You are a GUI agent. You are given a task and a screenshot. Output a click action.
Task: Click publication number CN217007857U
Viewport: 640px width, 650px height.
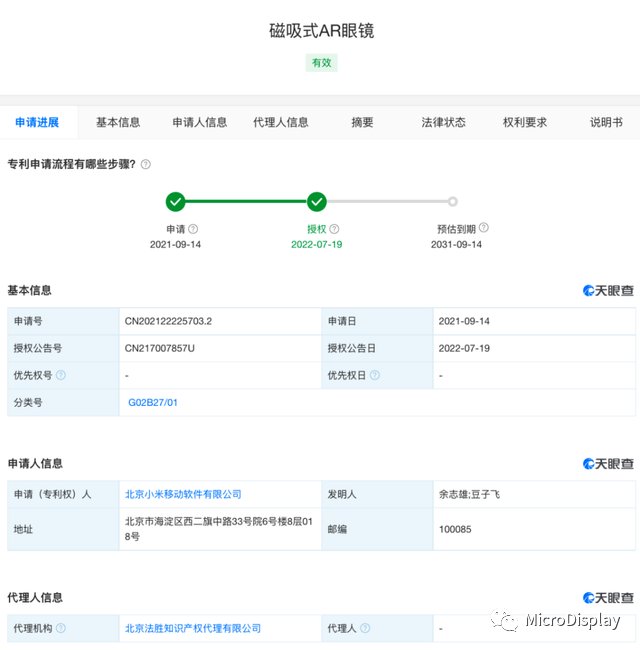coord(160,348)
